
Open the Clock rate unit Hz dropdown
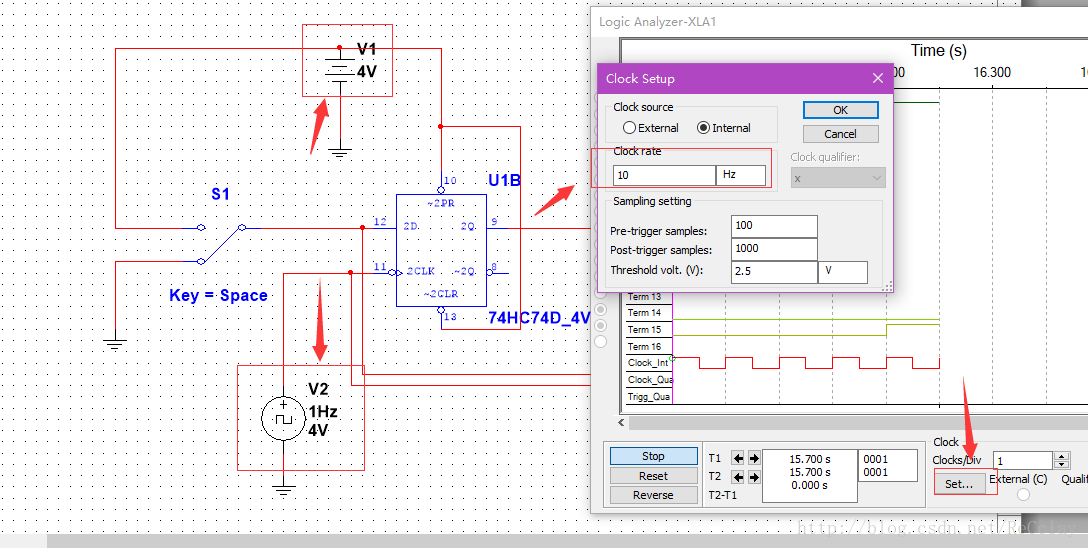pyautogui.click(x=741, y=175)
